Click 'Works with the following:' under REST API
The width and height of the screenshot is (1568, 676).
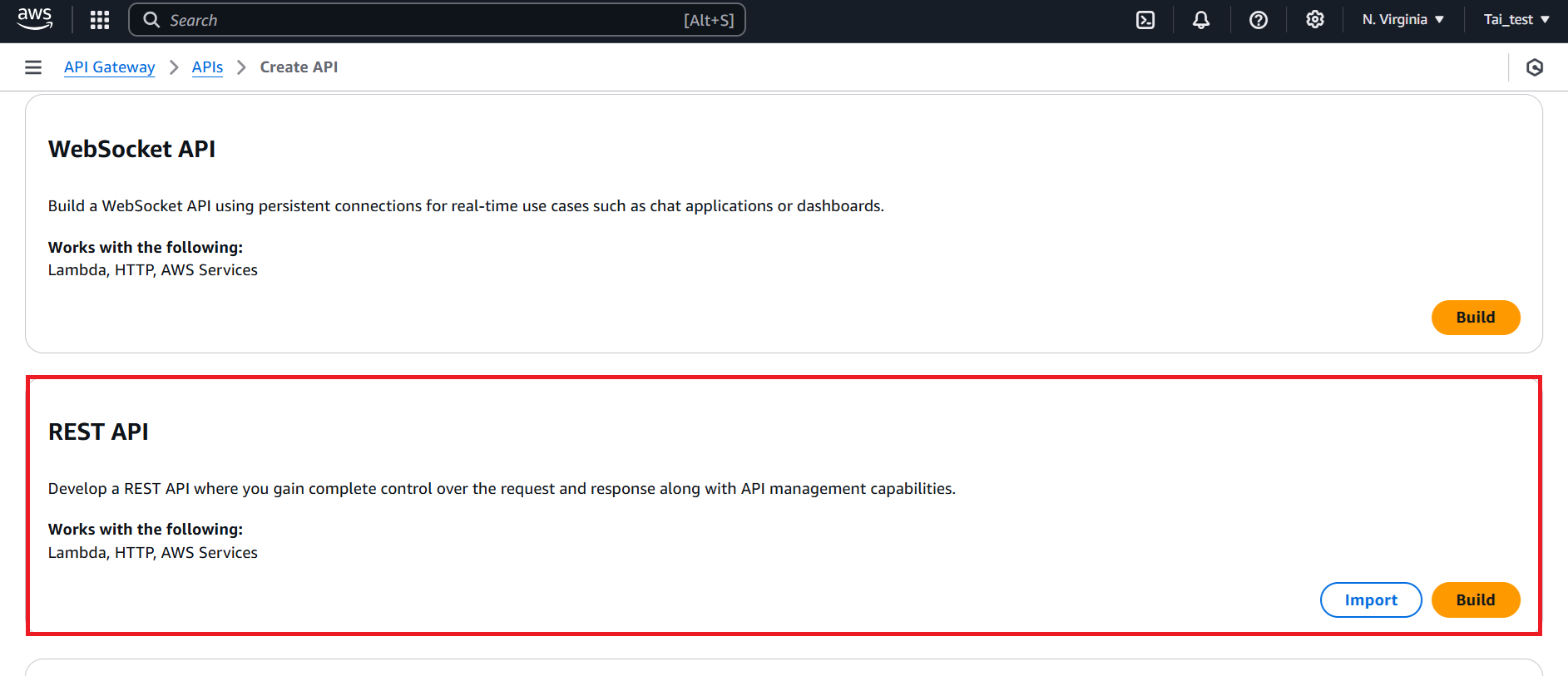(x=146, y=529)
